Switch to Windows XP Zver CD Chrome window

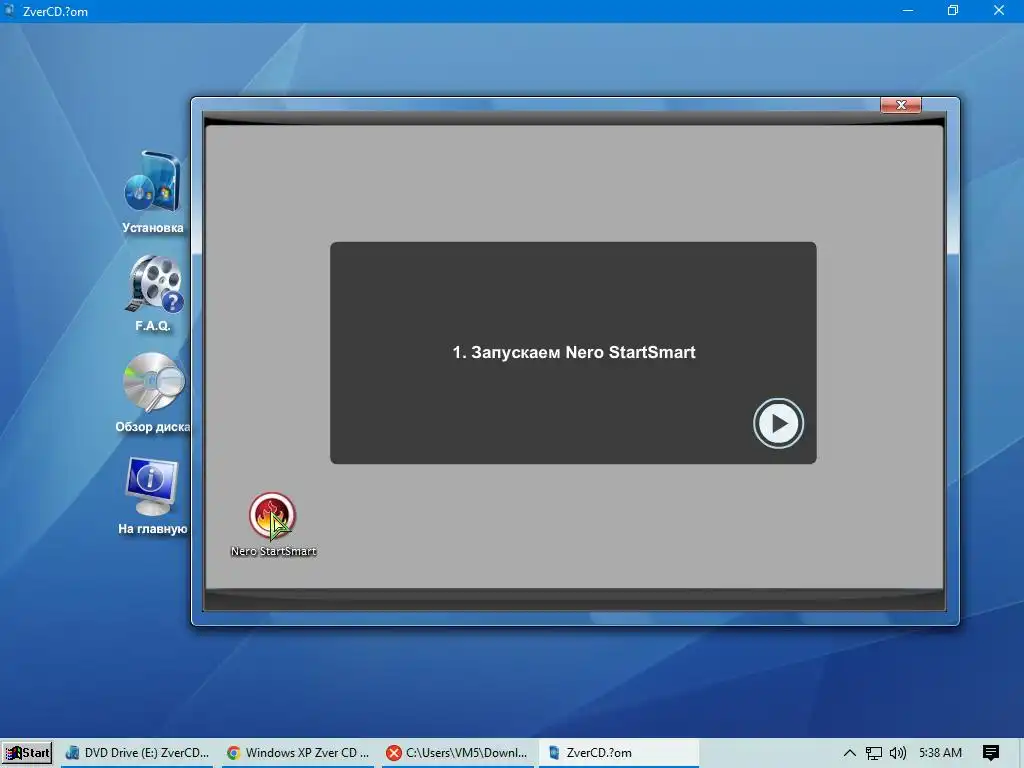298,752
